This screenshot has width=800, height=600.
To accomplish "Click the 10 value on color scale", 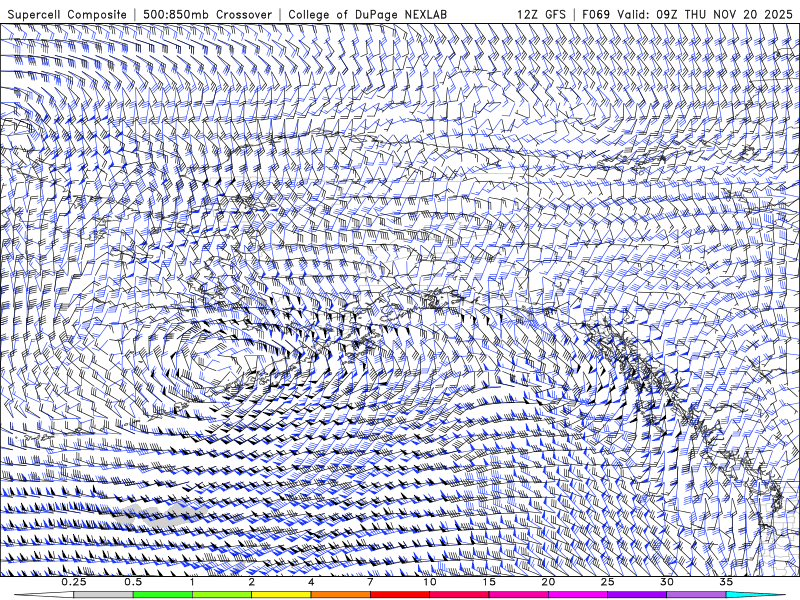I will [x=430, y=582].
